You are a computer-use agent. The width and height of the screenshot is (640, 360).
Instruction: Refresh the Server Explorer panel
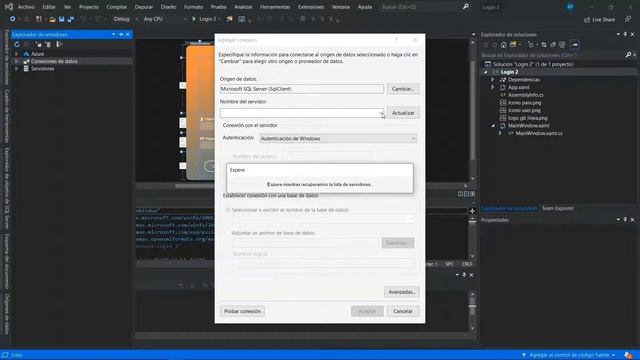(17, 44)
